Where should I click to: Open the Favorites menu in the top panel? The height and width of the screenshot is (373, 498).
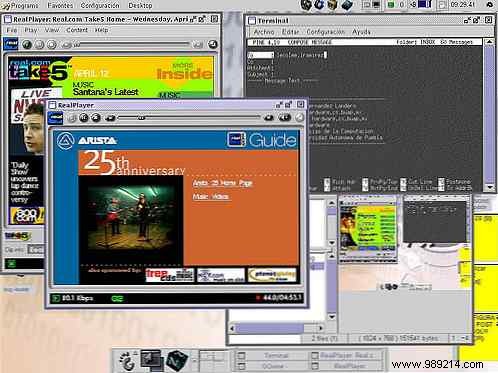[x=60, y=6]
